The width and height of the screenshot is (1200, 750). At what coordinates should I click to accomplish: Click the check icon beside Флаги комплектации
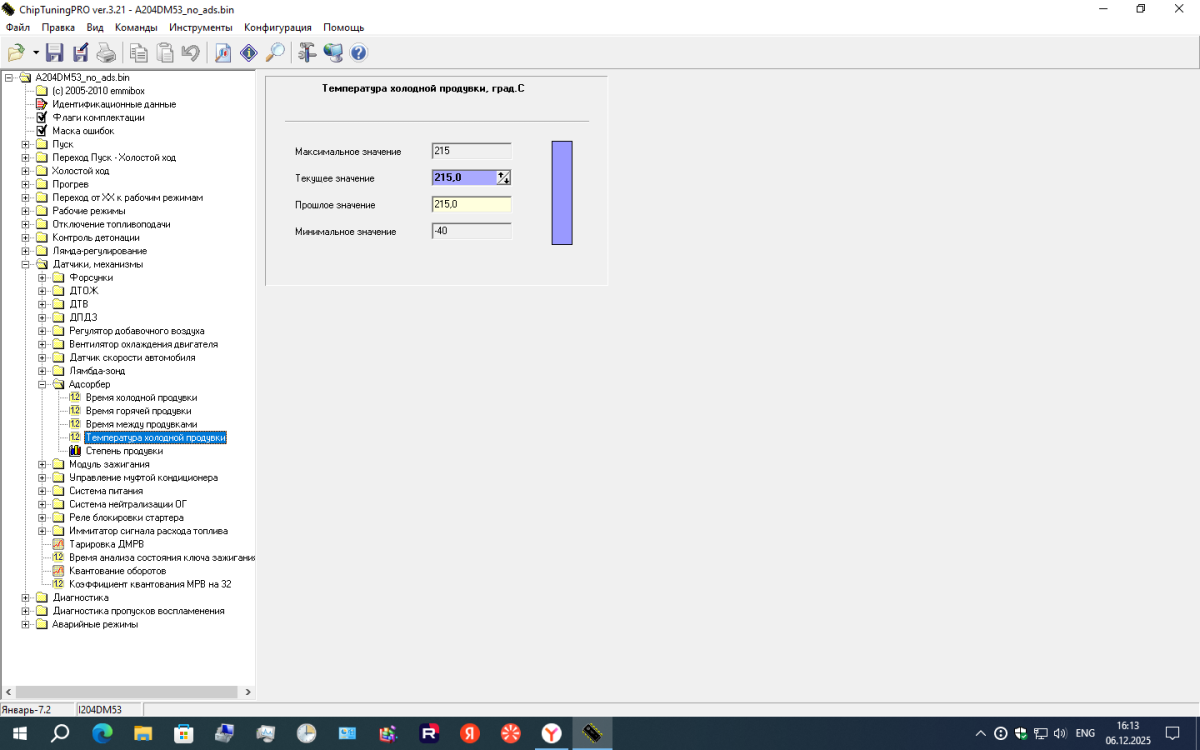pos(42,117)
